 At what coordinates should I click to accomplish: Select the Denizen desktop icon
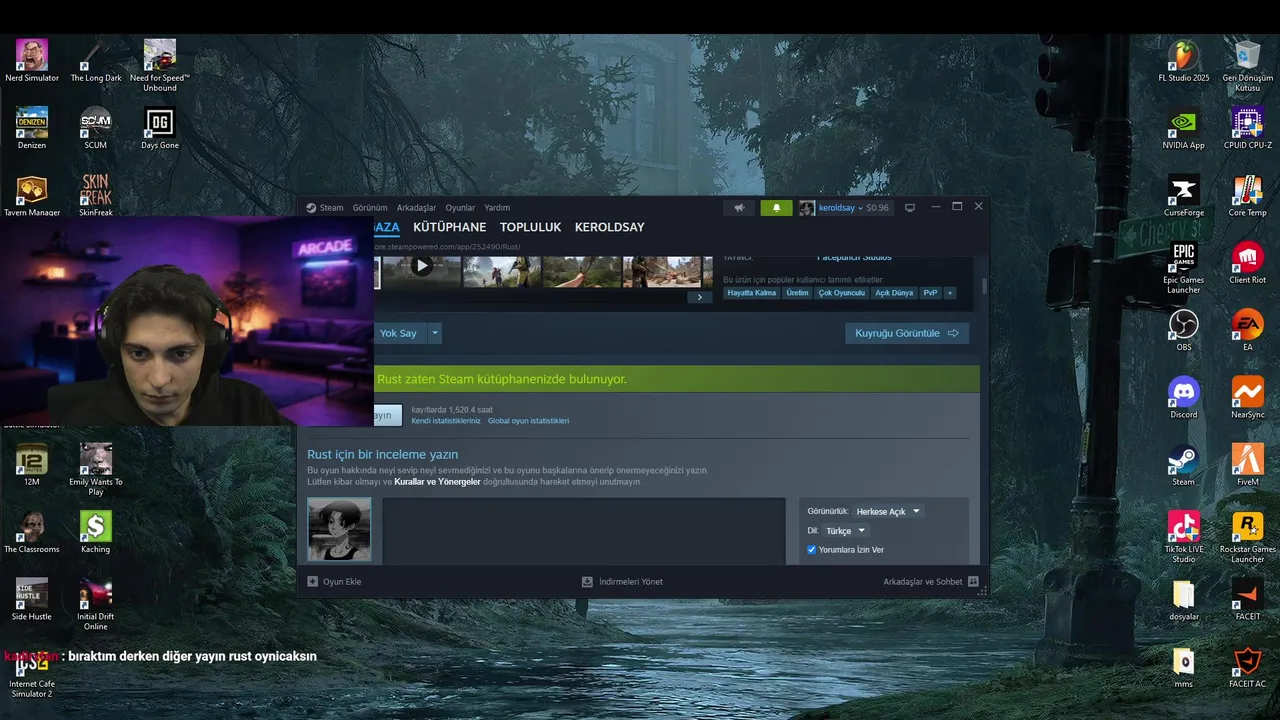32,128
